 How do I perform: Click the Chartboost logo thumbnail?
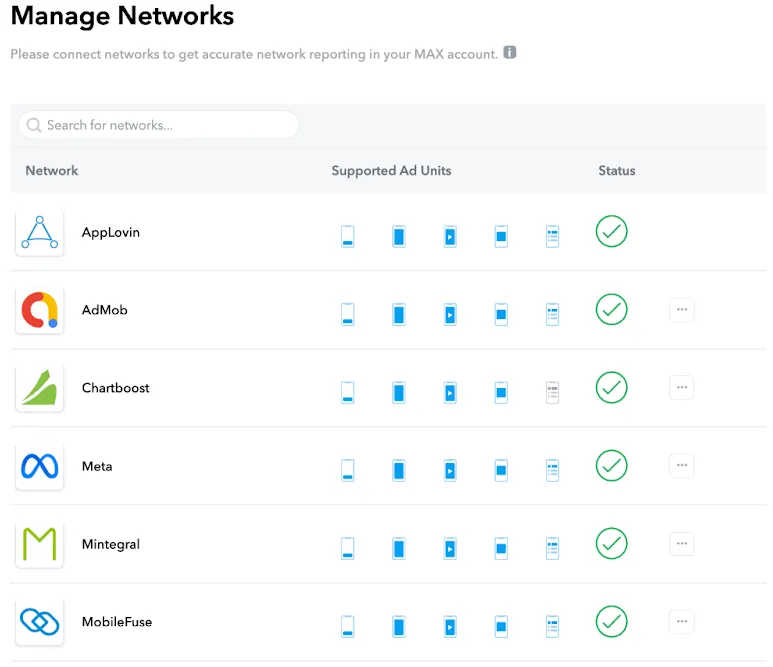coord(39,388)
